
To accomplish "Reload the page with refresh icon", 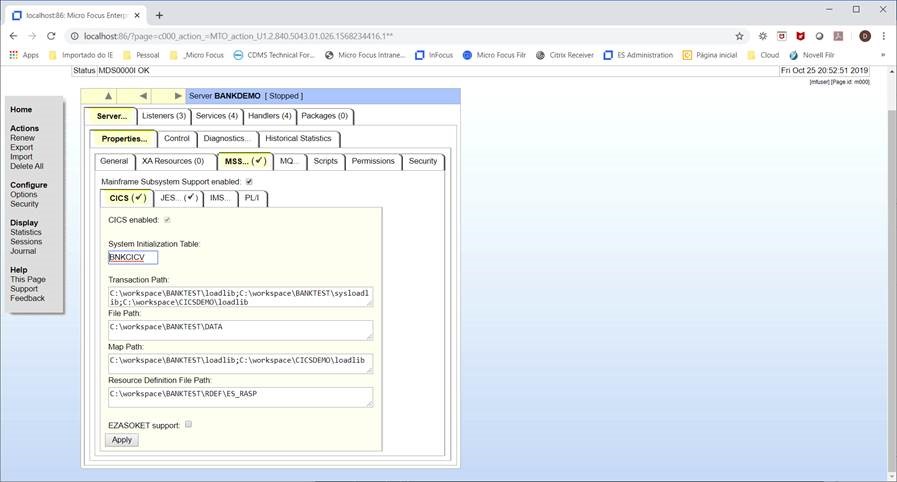I will [51, 36].
